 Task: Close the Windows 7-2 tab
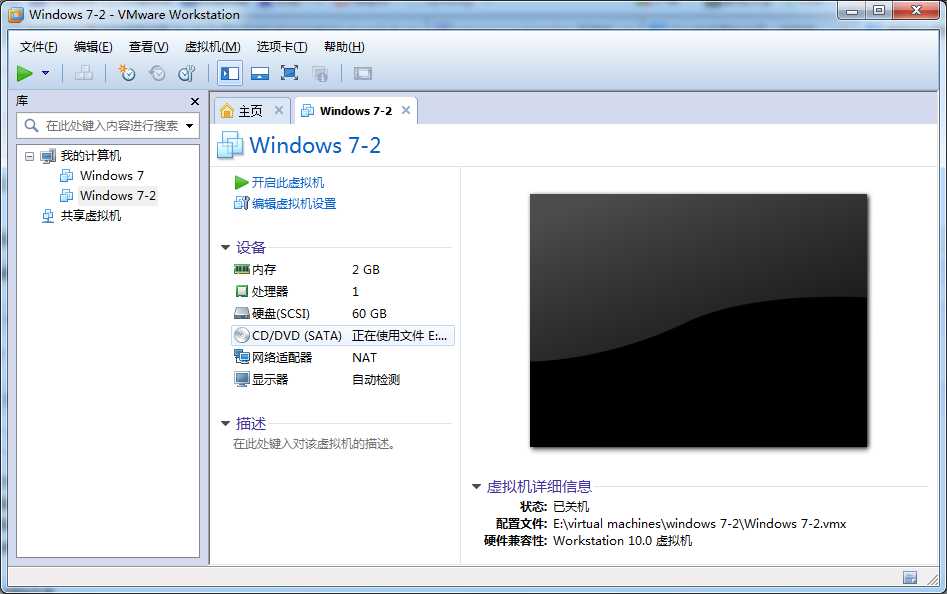pos(406,110)
